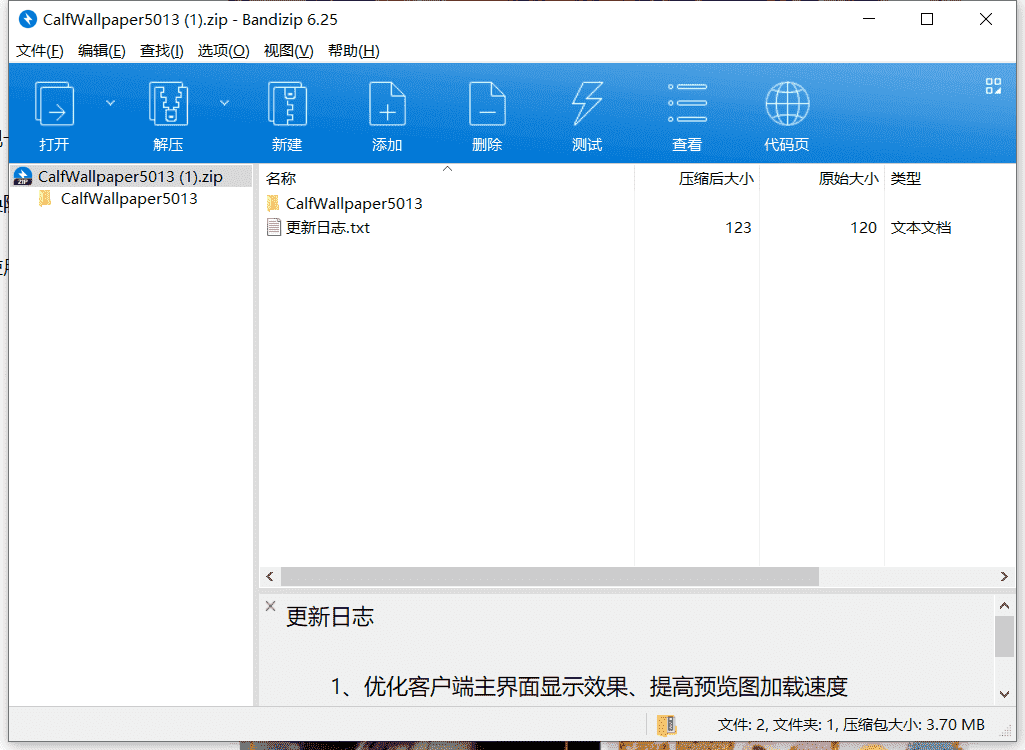
Task: Open the 编辑(E) menu
Action: click(101, 51)
